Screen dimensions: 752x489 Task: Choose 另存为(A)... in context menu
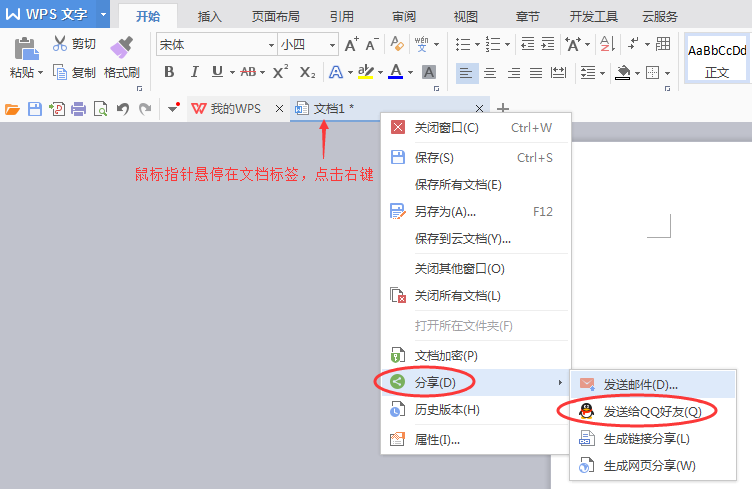[474, 211]
